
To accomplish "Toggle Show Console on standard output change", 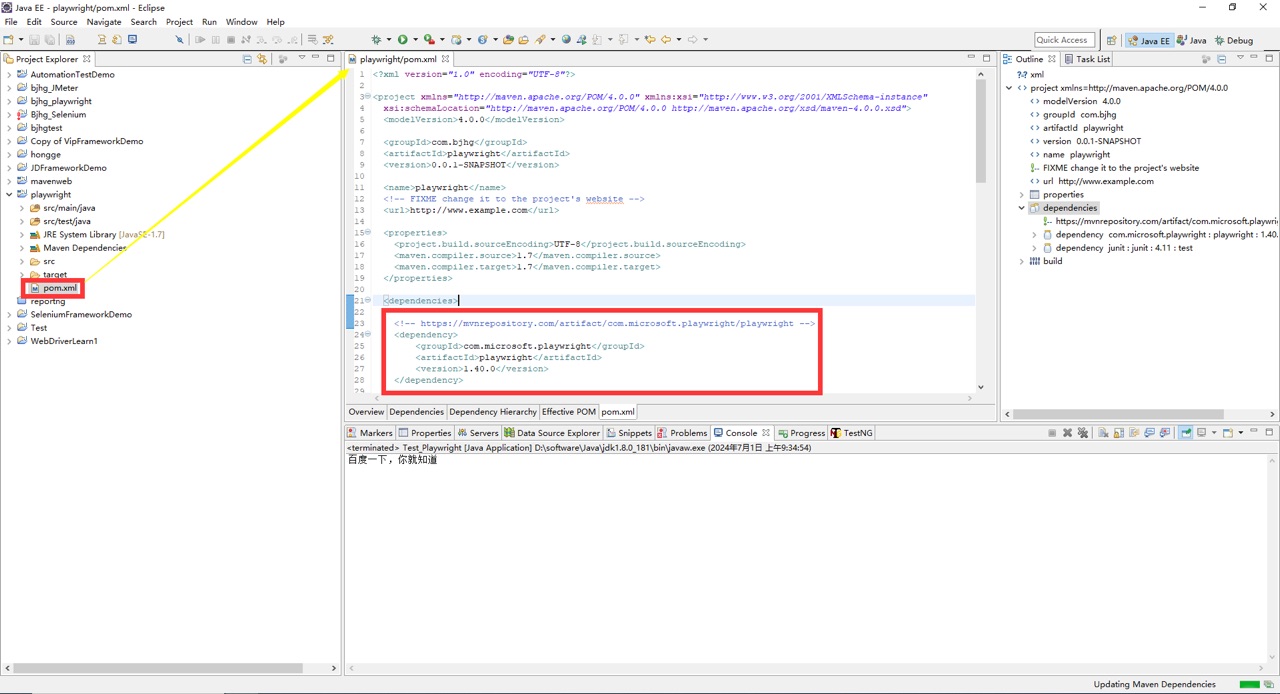I will click(x=1150, y=433).
